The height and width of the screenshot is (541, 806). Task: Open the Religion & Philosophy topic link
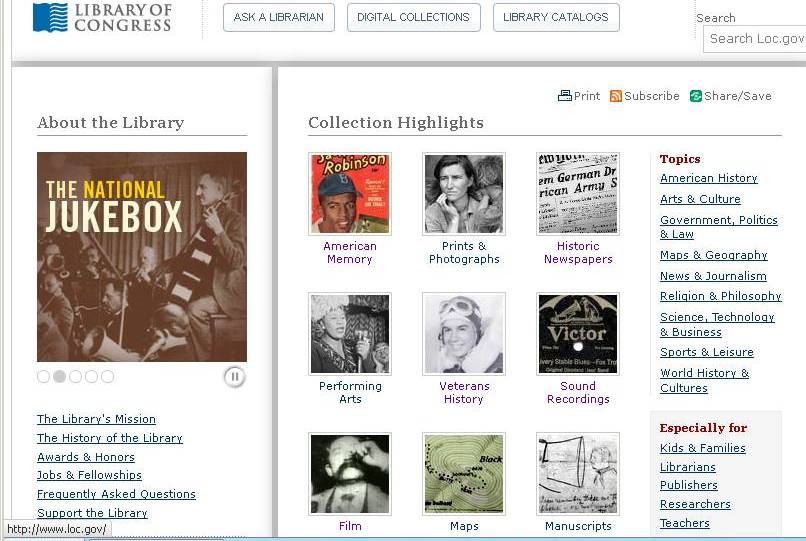coord(721,296)
